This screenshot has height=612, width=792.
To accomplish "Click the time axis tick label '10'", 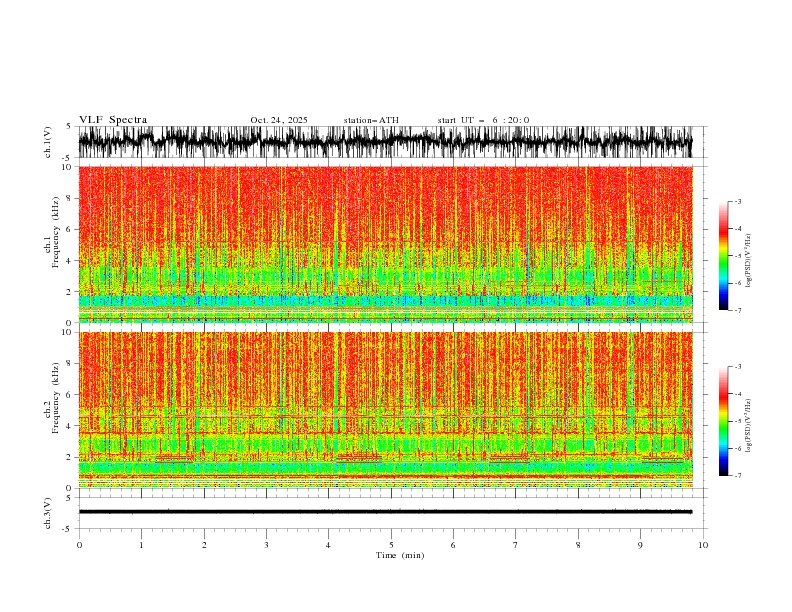I will click(703, 545).
